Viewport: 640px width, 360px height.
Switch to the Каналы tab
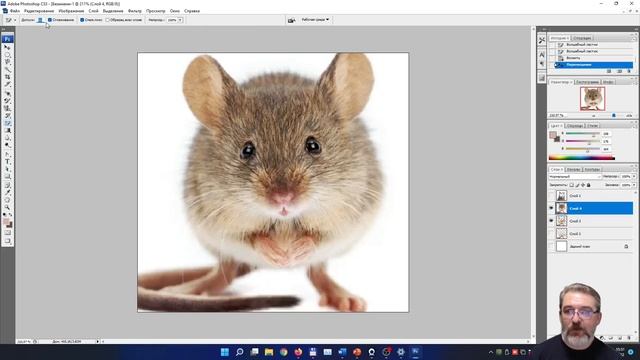tap(573, 169)
